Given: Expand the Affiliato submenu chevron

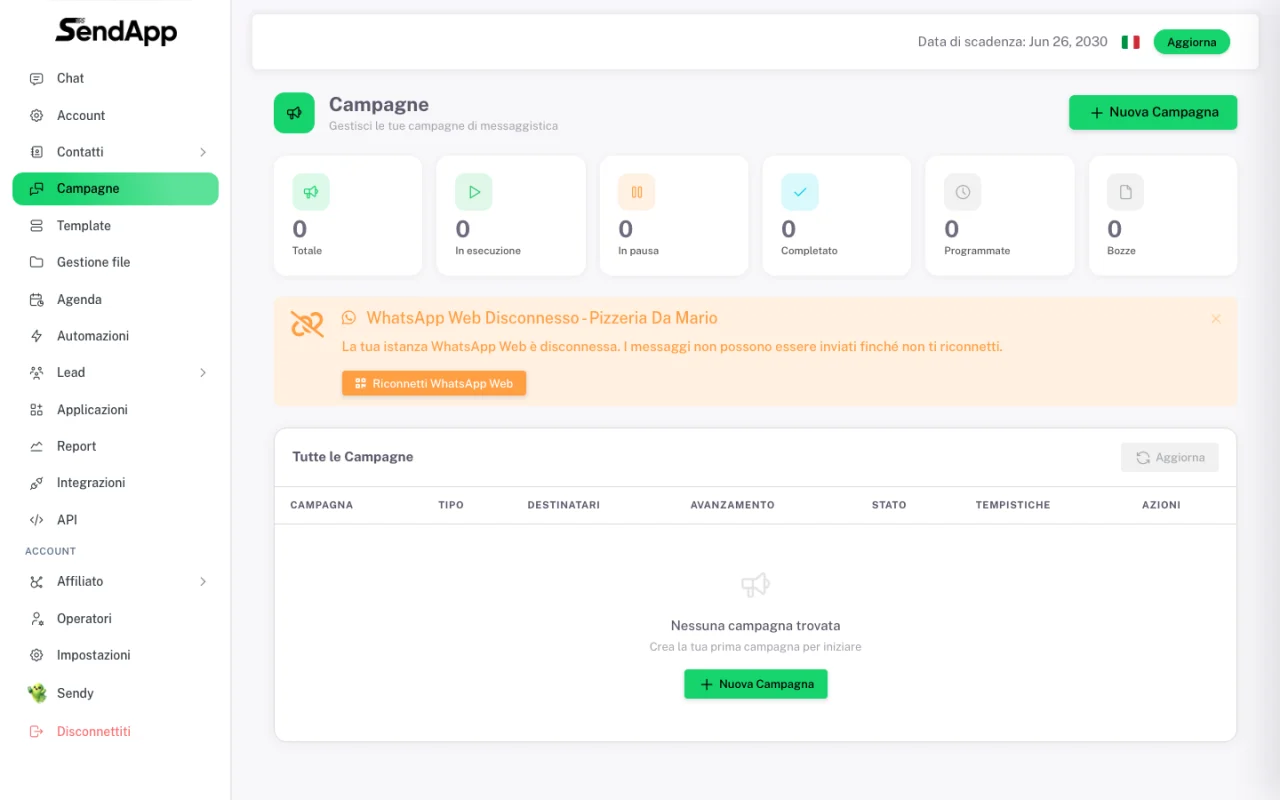Looking at the screenshot, I should click(203, 581).
